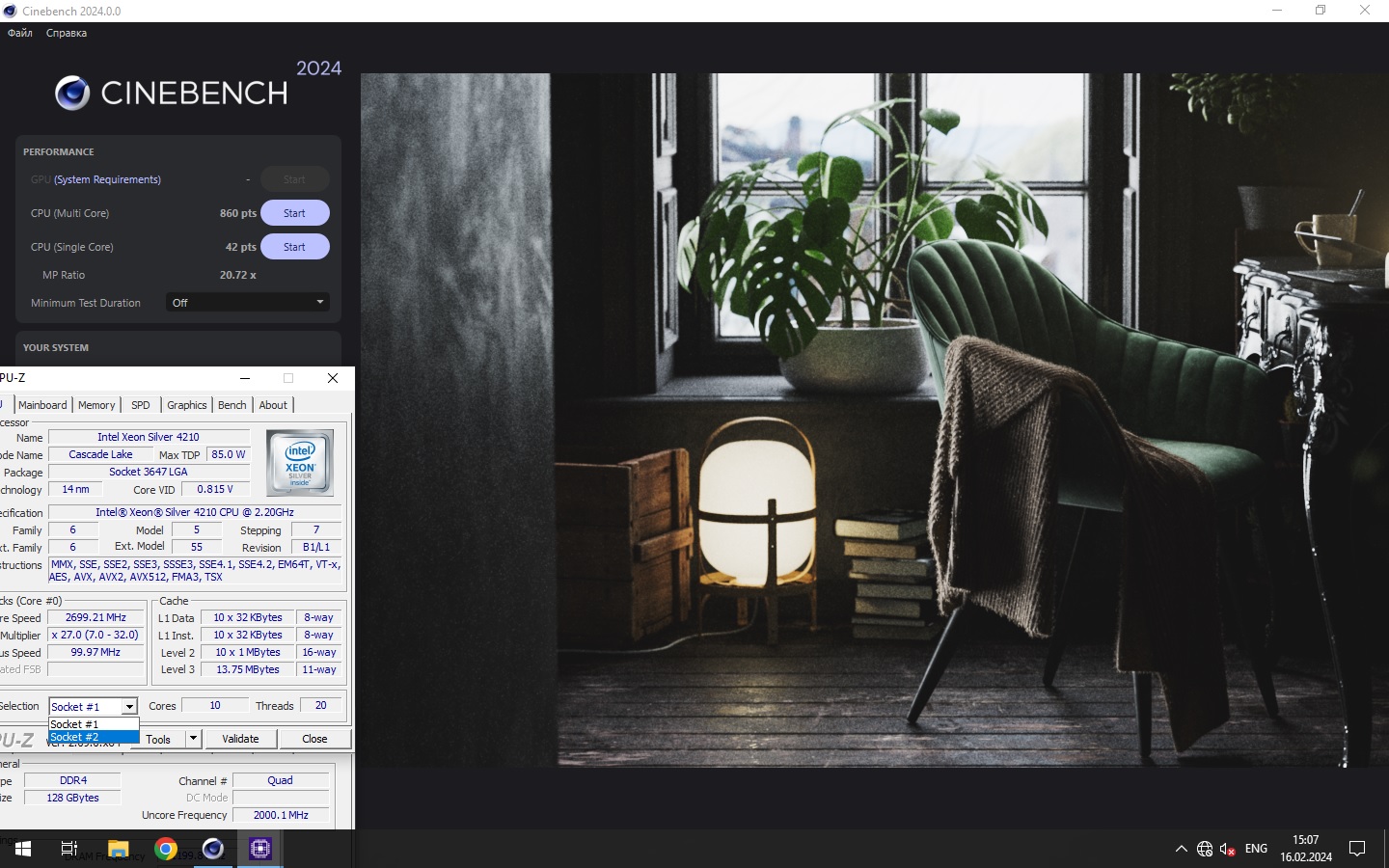Viewport: 1389px width, 868px height.
Task: Open the Справка menu
Action: coord(67,33)
